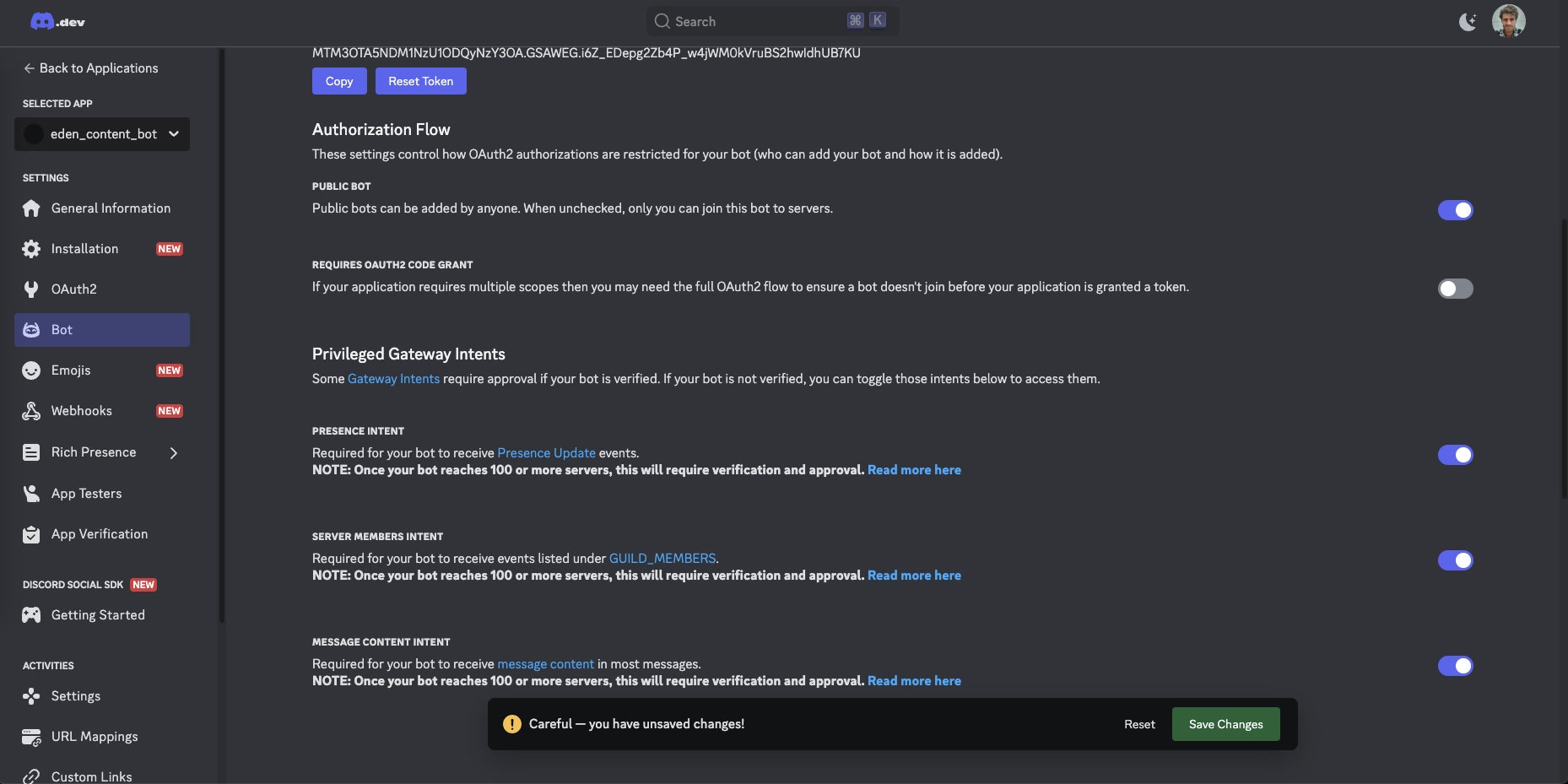Image resolution: width=1568 pixels, height=784 pixels.
Task: Open Rich Presence section
Action: tap(102, 452)
